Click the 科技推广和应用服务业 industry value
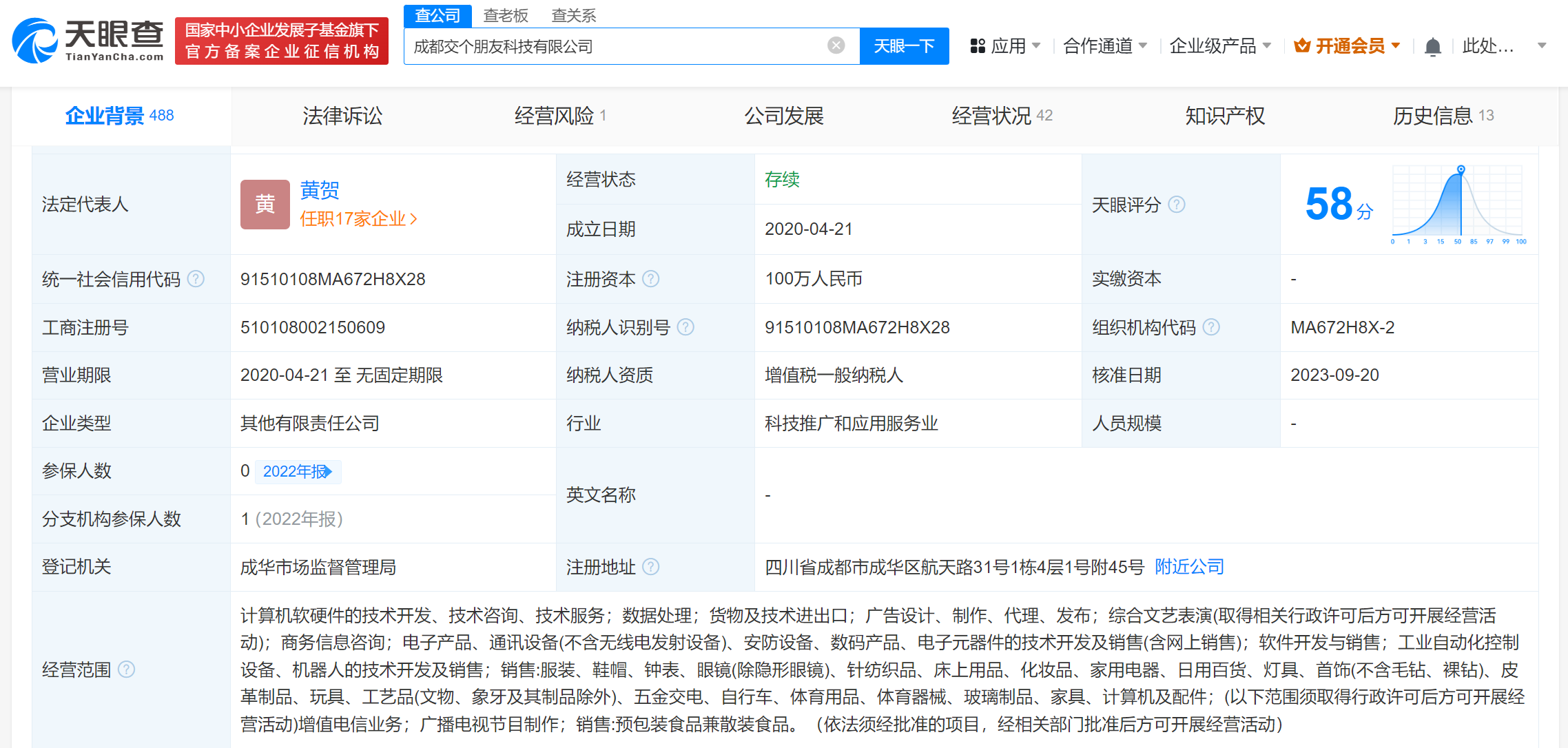 pos(852,423)
